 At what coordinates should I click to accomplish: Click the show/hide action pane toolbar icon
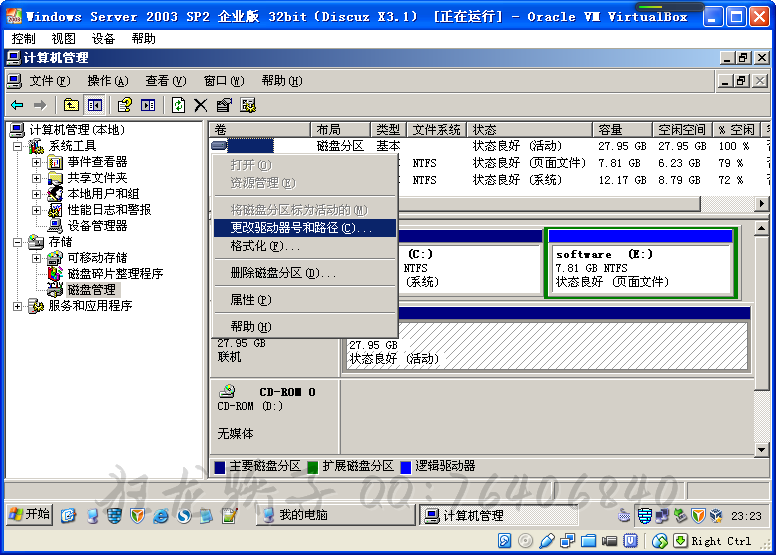148,105
